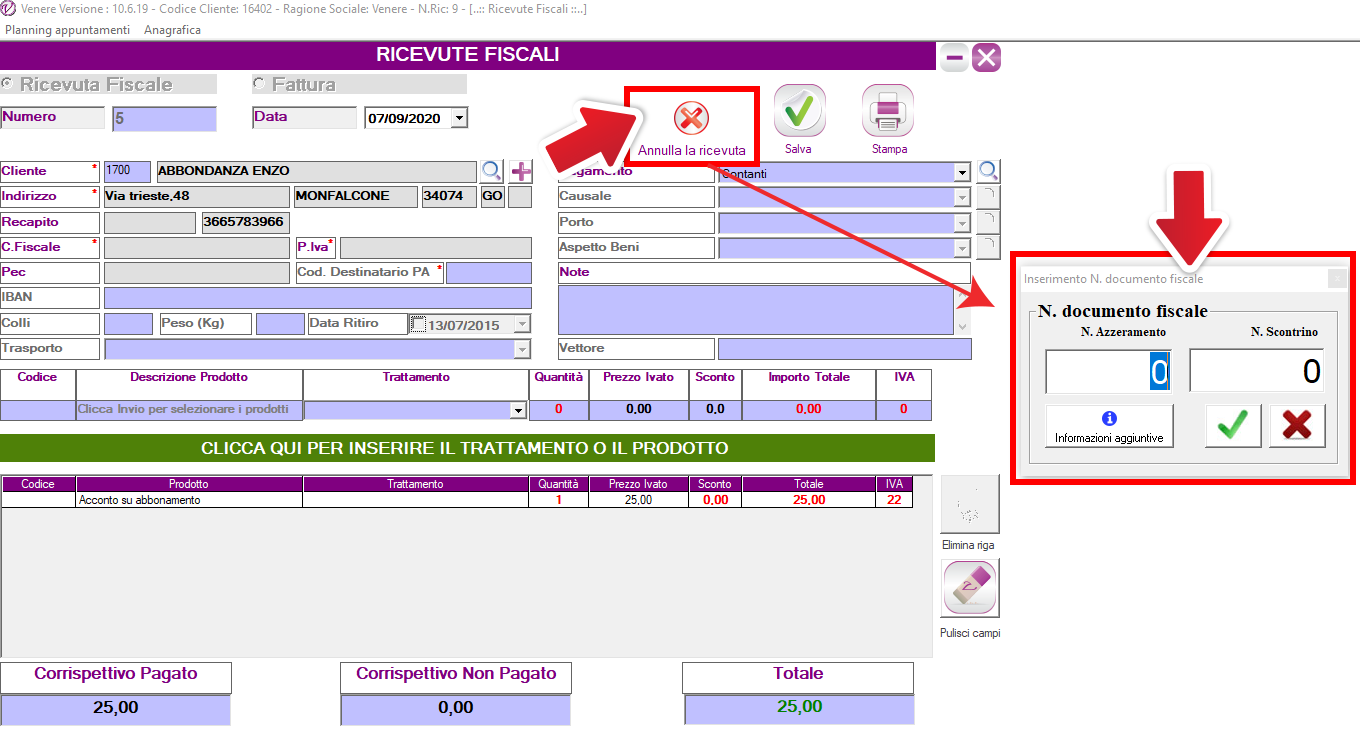This screenshot has height=740, width=1360.
Task: Click the Cod. Destinatario PA field
Action: (x=489, y=273)
